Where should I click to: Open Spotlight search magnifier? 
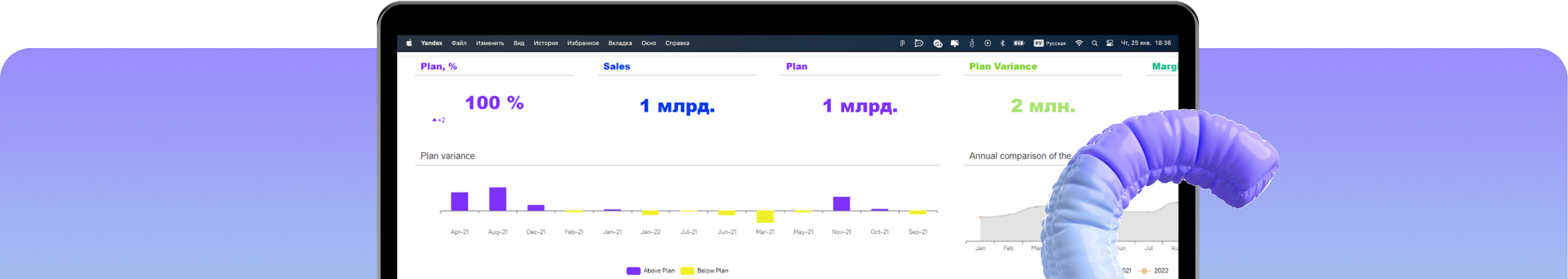tap(1094, 43)
